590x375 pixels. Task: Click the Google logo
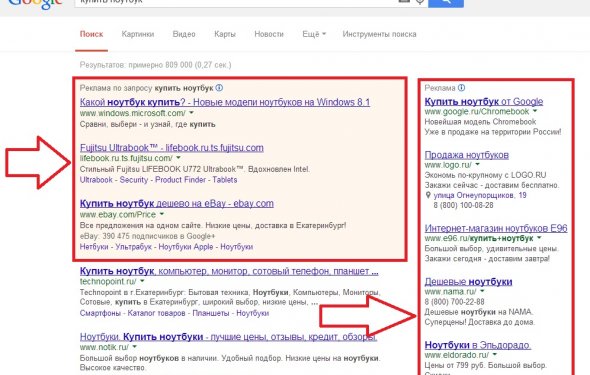tap(35, 4)
